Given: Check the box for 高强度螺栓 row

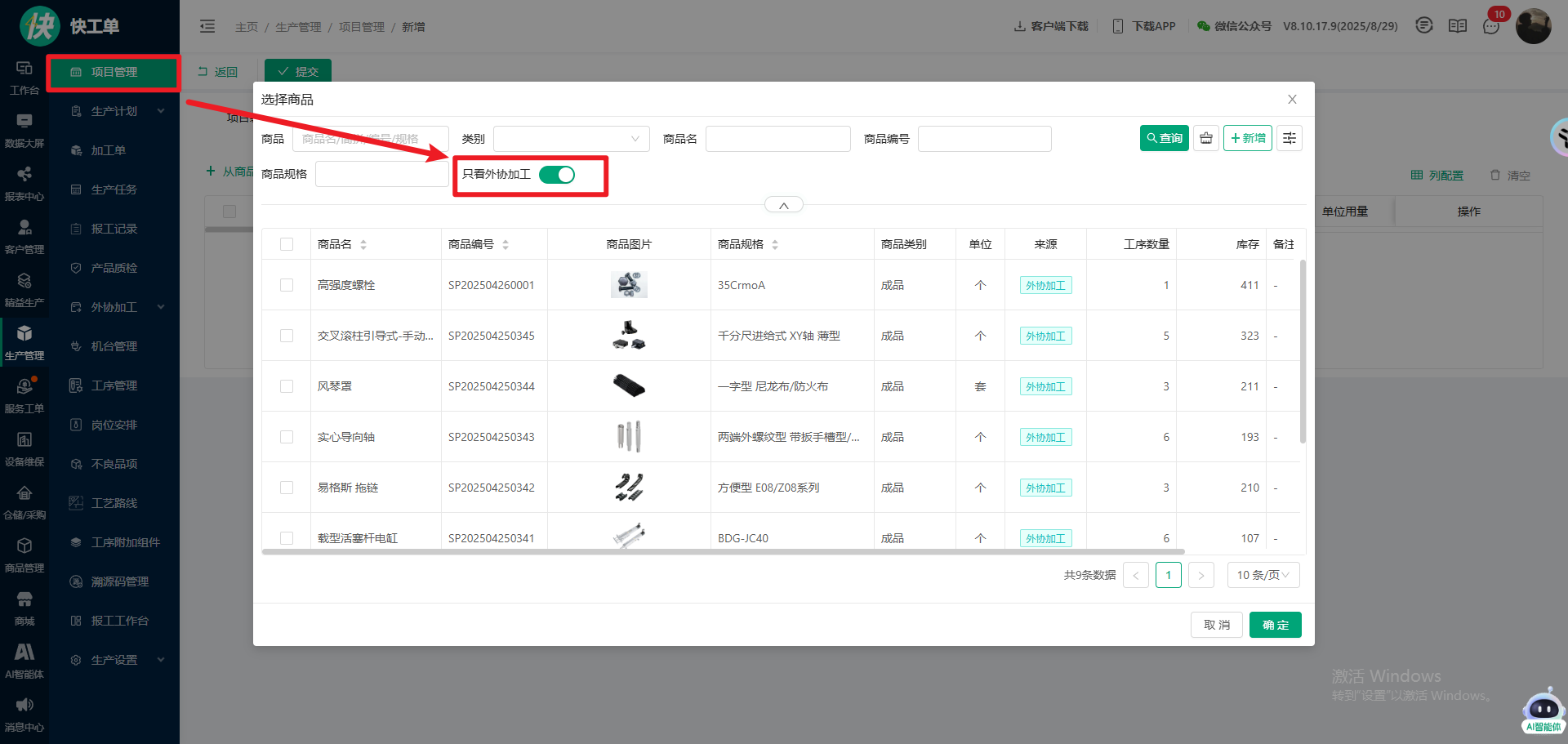Looking at the screenshot, I should pyautogui.click(x=287, y=285).
